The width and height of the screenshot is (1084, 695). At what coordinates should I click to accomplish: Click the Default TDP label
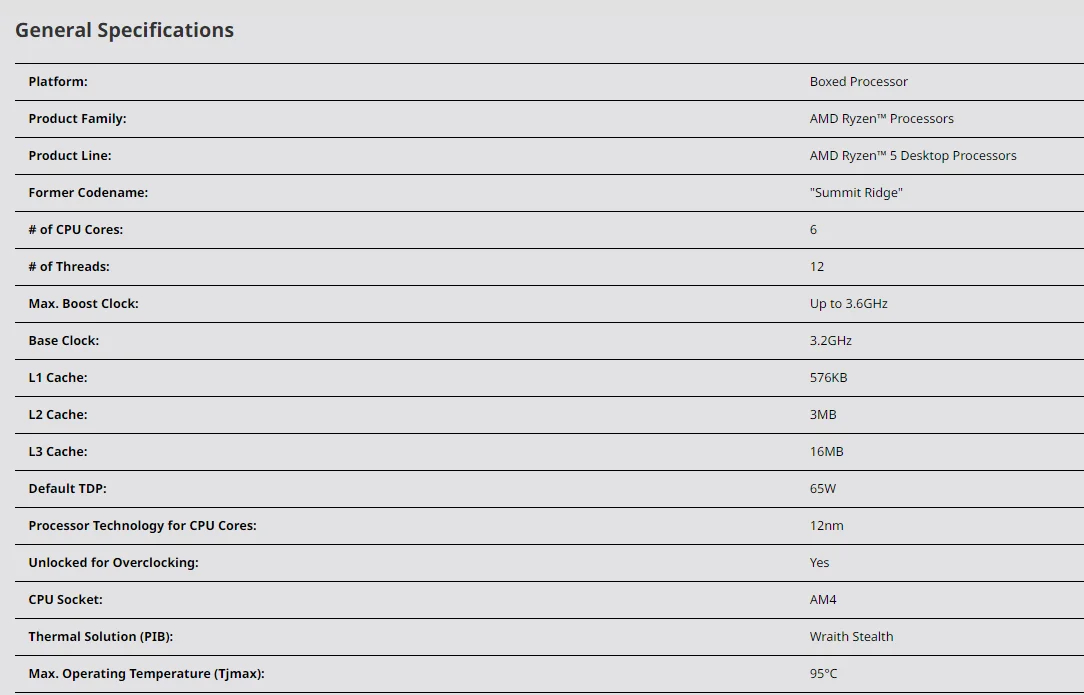pos(67,489)
